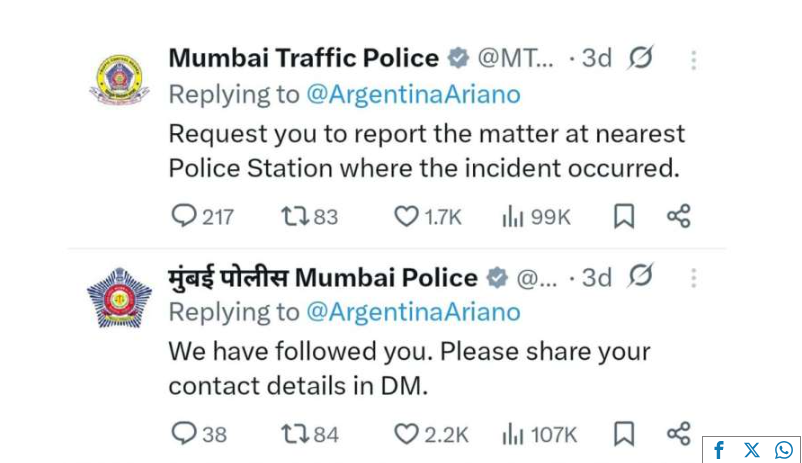Reply to the Mumbai Police tweet
Image resolution: width=802 pixels, height=463 pixels.
point(184,434)
